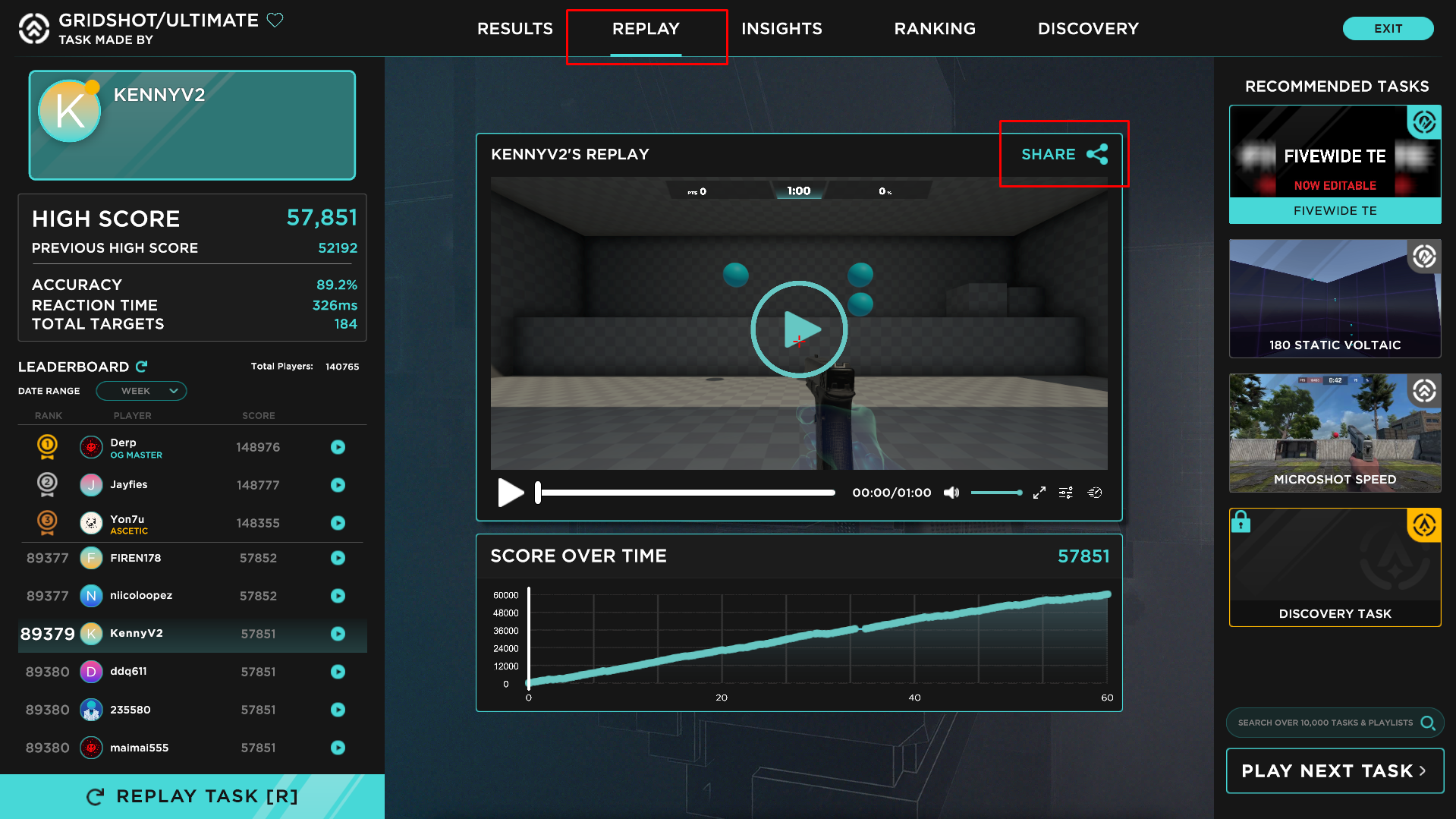The height and width of the screenshot is (819, 1456).
Task: Open the Insights tab
Action: [781, 29]
